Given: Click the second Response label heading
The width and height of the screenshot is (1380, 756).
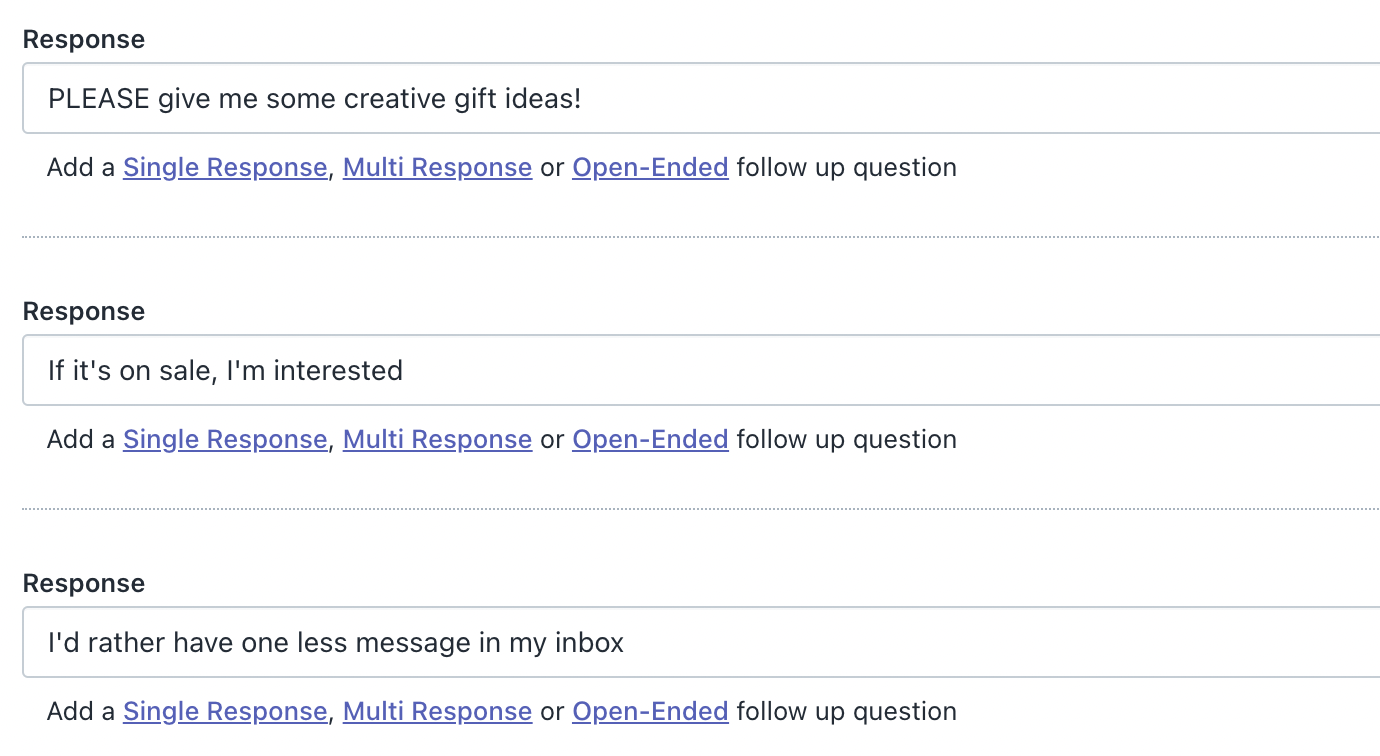Looking at the screenshot, I should (83, 311).
